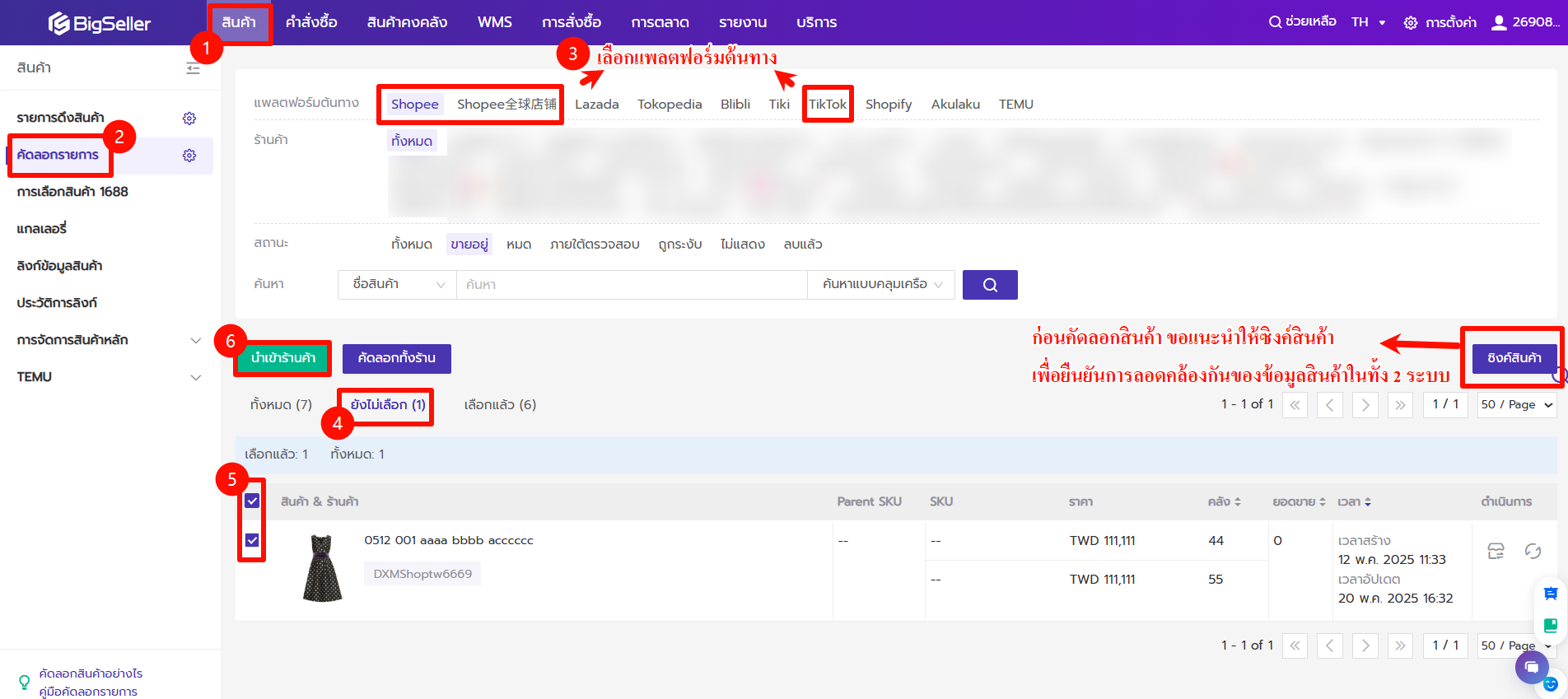Open คู่มือคัดลอกรายการ guide link
Viewport: 1568px width, 699px height.
point(88,692)
